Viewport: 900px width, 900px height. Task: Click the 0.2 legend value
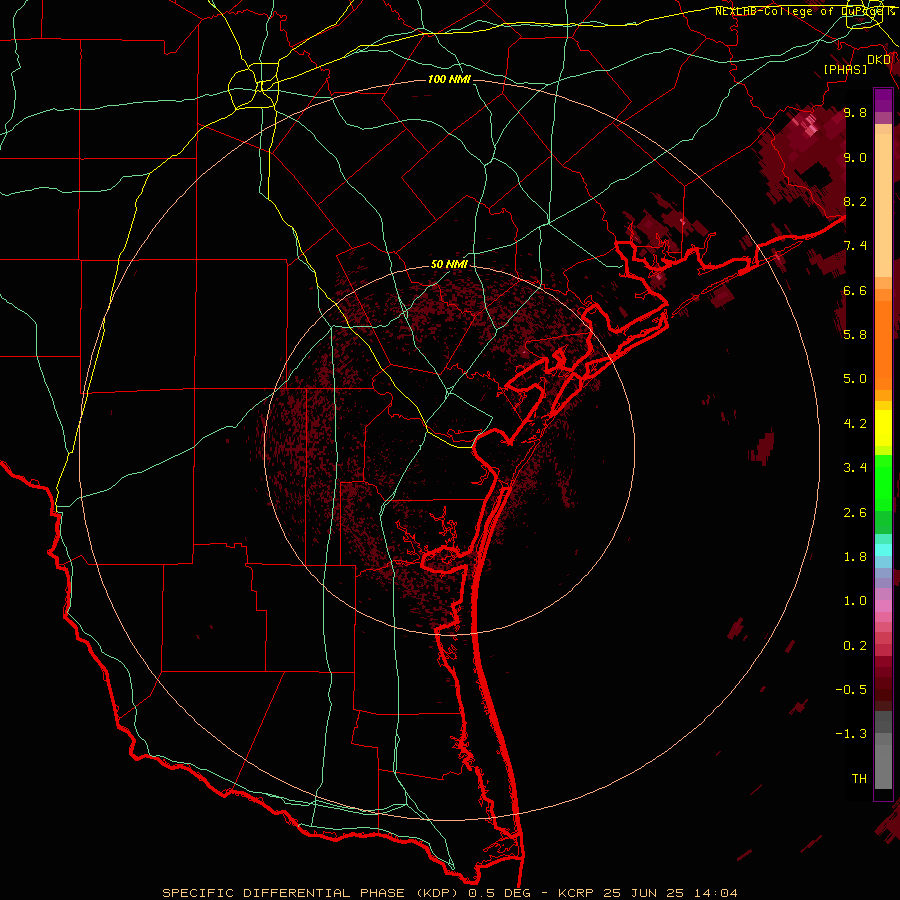855,646
